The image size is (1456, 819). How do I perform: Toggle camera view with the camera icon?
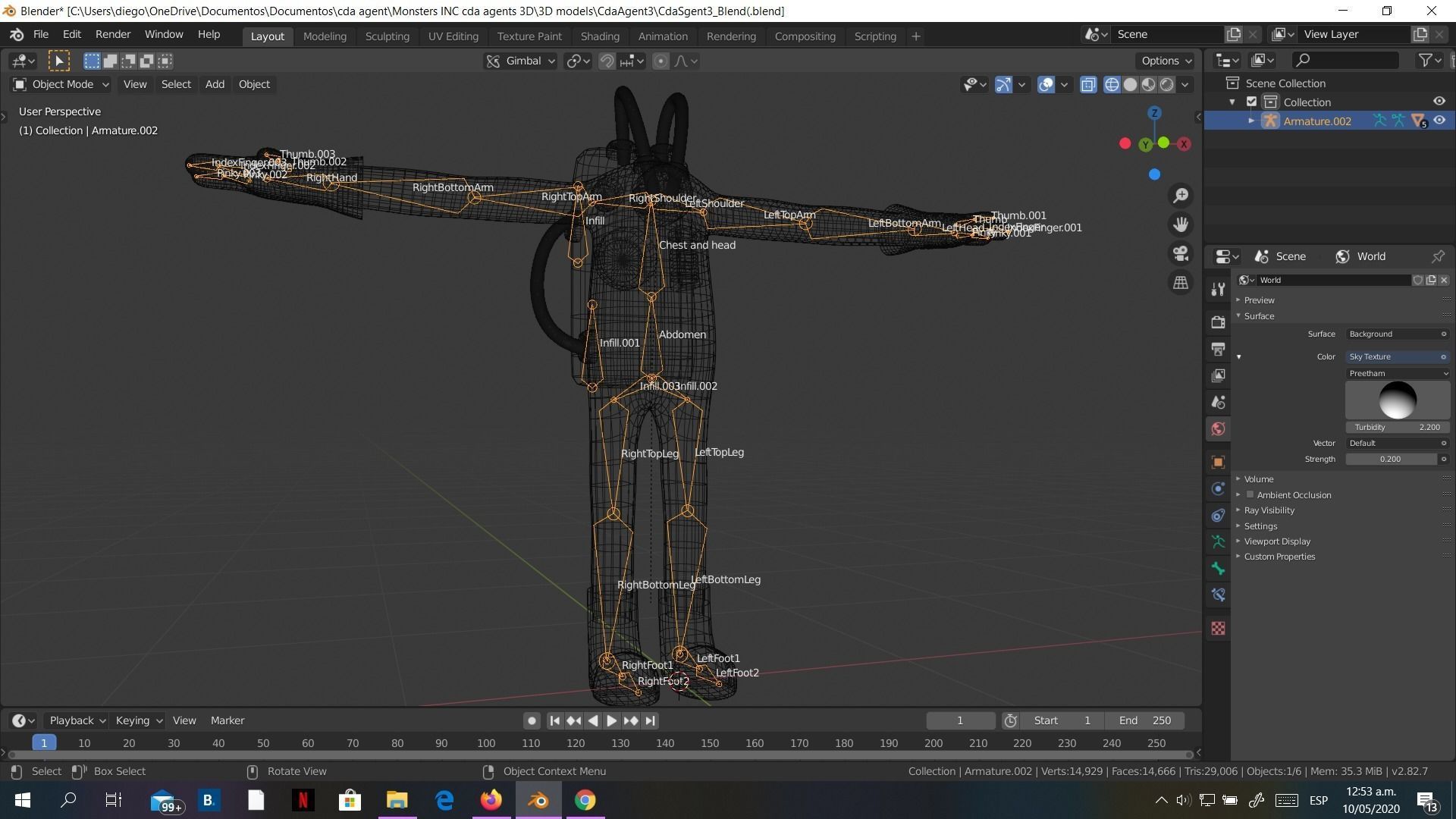(x=1181, y=253)
